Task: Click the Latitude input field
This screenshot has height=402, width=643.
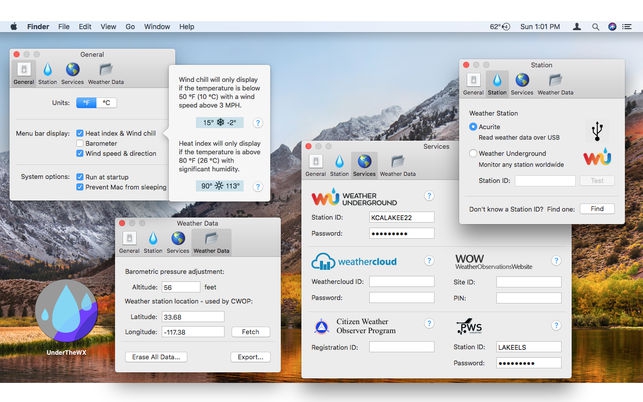Action: [193, 317]
